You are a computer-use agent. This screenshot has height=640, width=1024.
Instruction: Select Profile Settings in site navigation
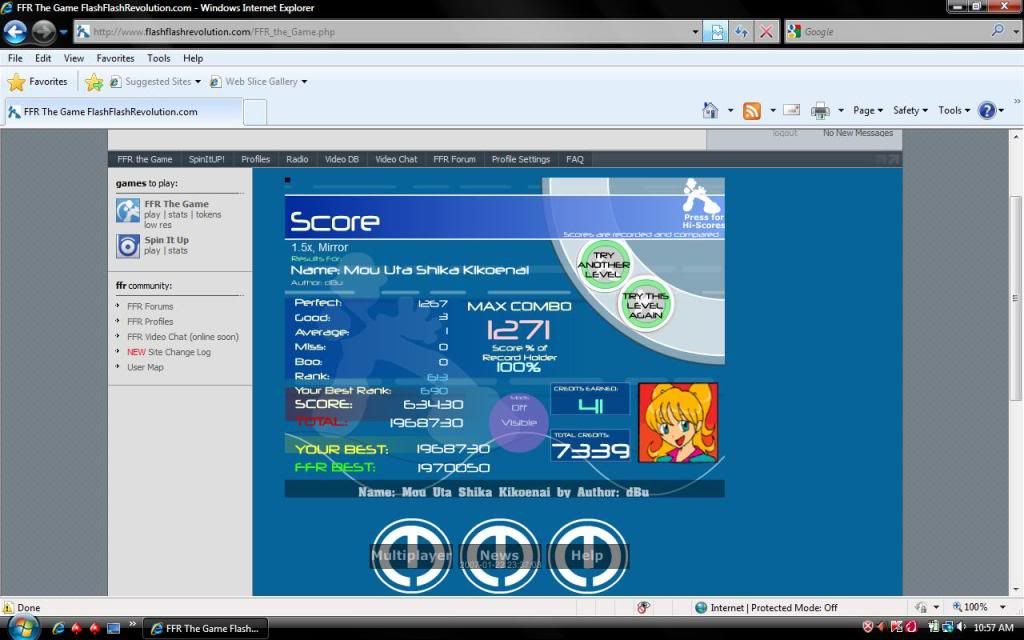coord(520,159)
